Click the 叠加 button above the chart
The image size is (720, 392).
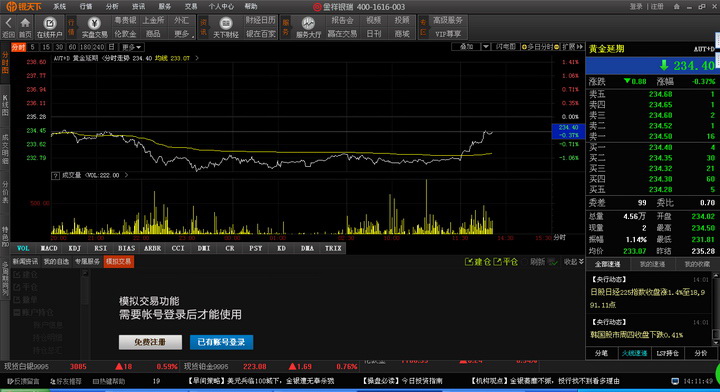(x=467, y=47)
